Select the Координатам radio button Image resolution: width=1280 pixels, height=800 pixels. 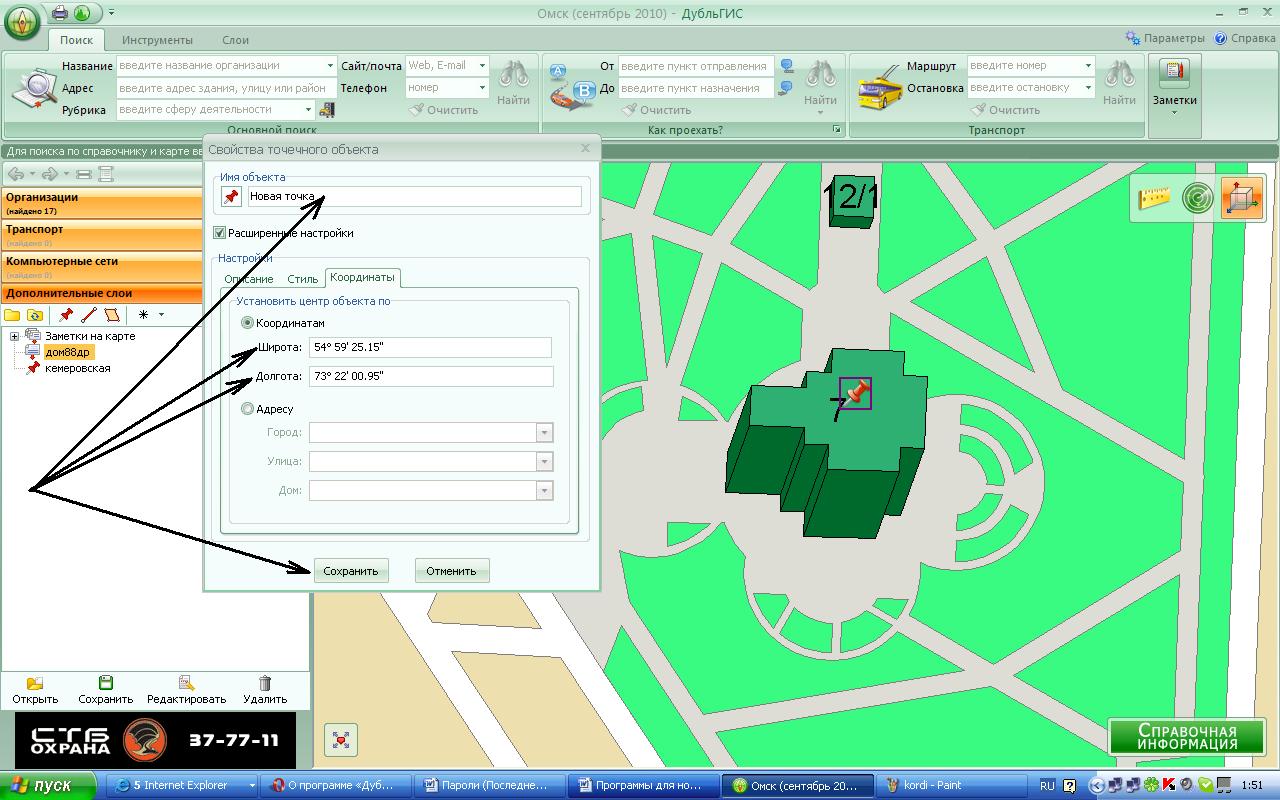pos(248,323)
